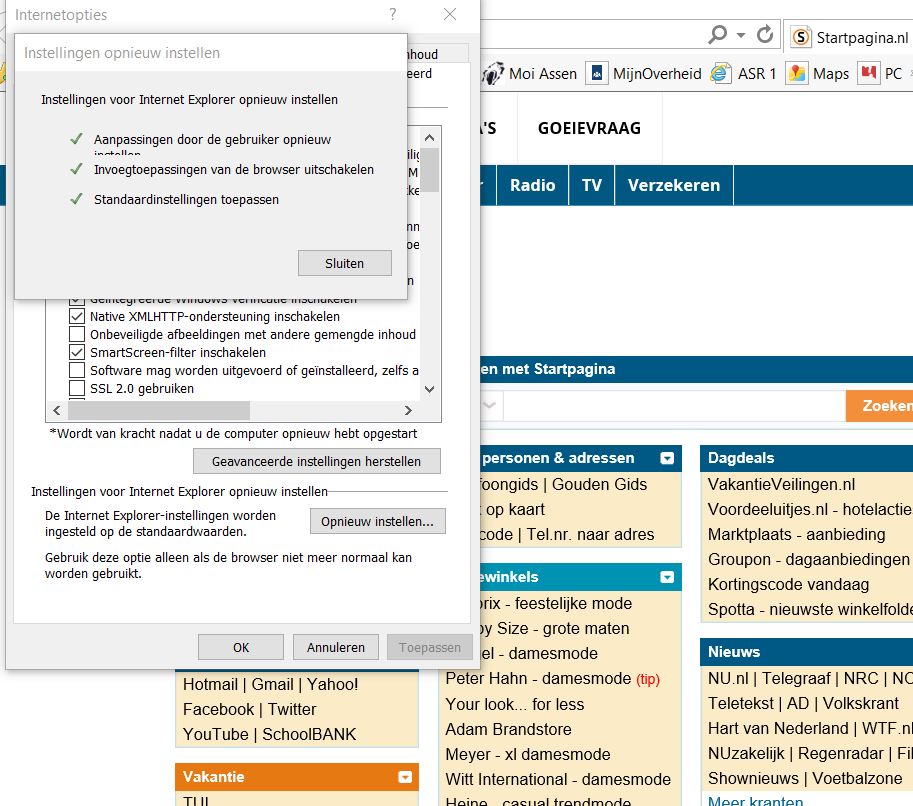This screenshot has height=806, width=913.
Task: Collapse the Vakantie section arrow
Action: coord(405,777)
